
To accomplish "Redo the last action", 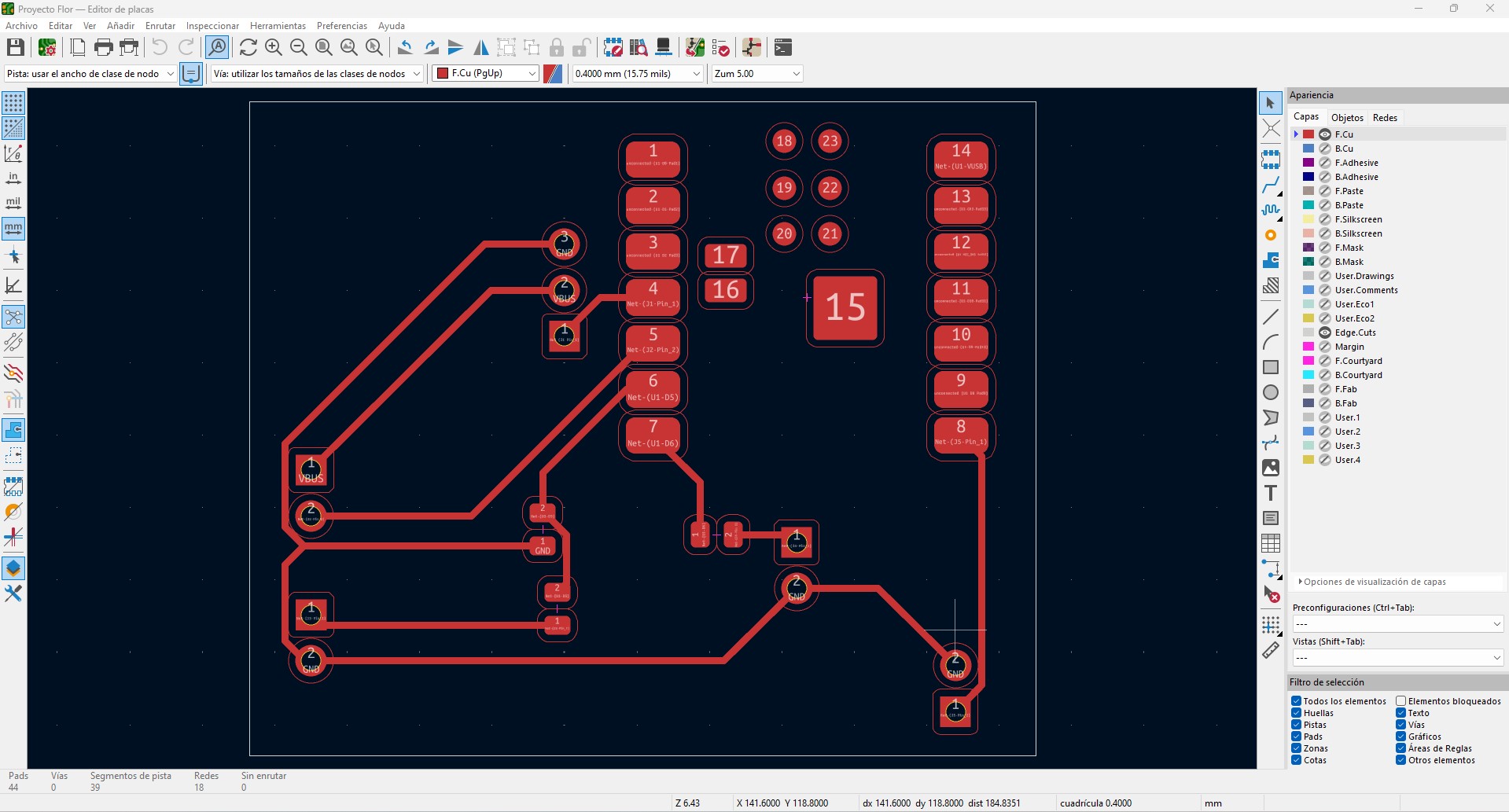I will (x=186, y=47).
